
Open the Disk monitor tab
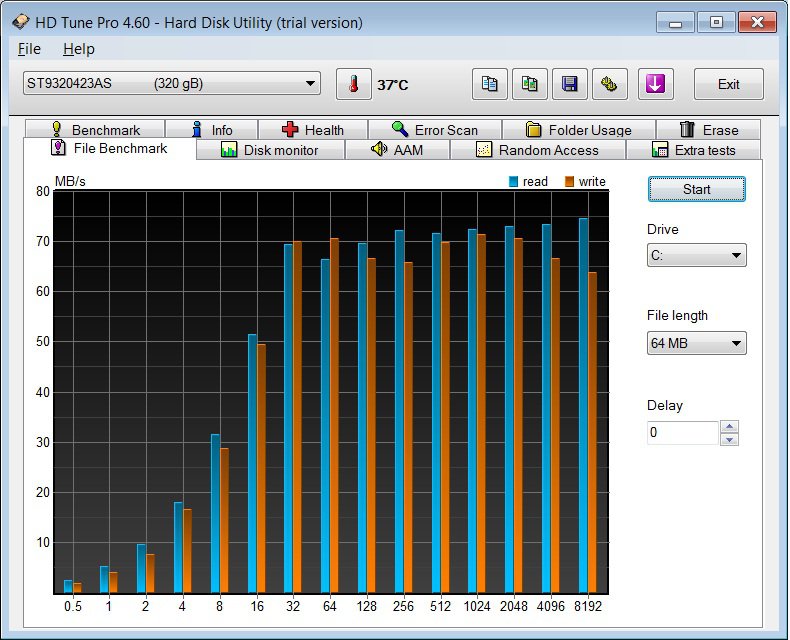[270, 150]
